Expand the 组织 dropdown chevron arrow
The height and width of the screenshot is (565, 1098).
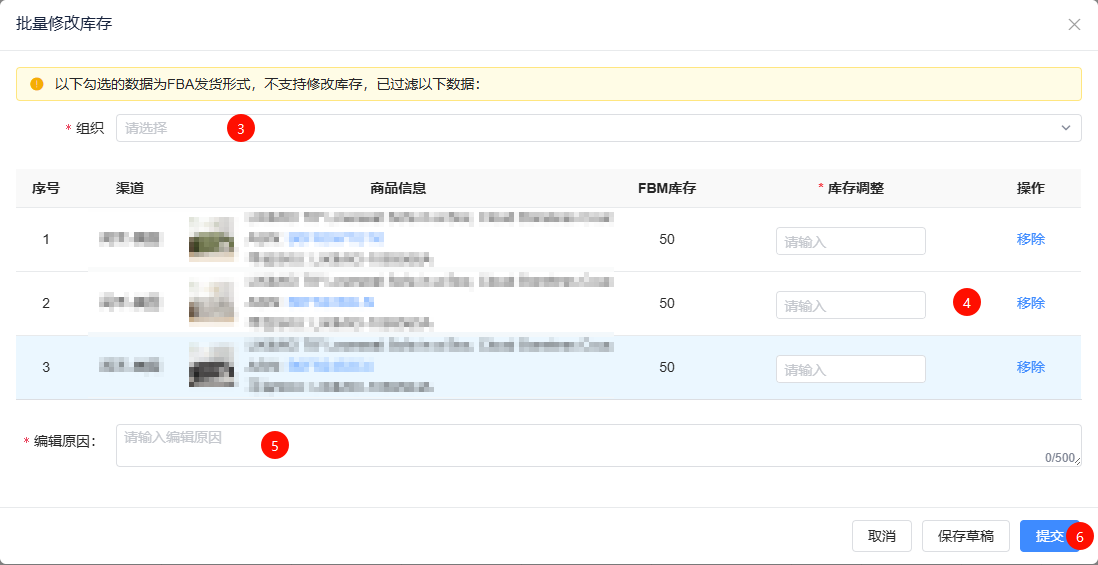[x=1066, y=128]
